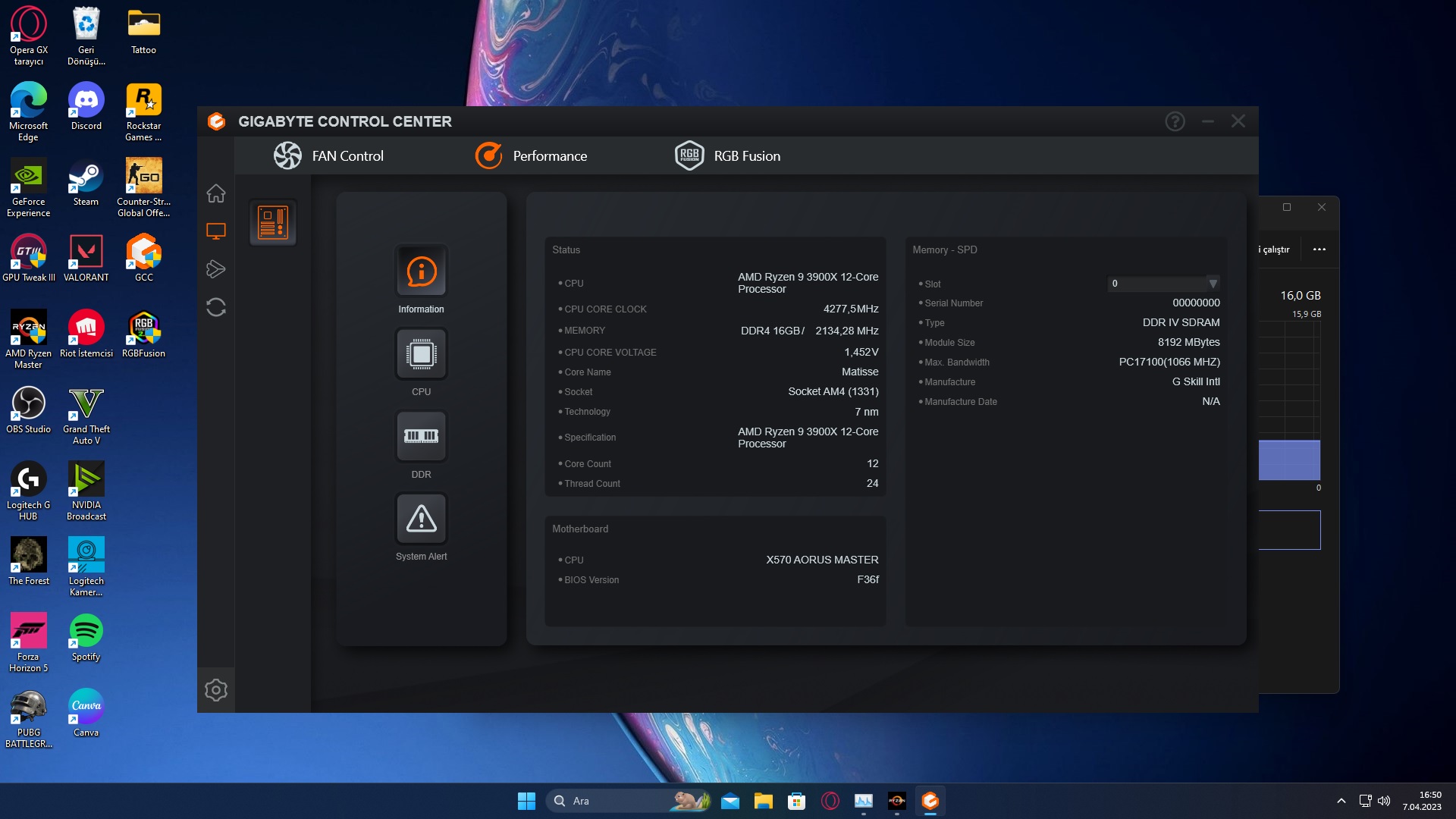Screen dimensions: 1456x819
Task: Click the monitor icon in sidebar
Action: coord(216,231)
